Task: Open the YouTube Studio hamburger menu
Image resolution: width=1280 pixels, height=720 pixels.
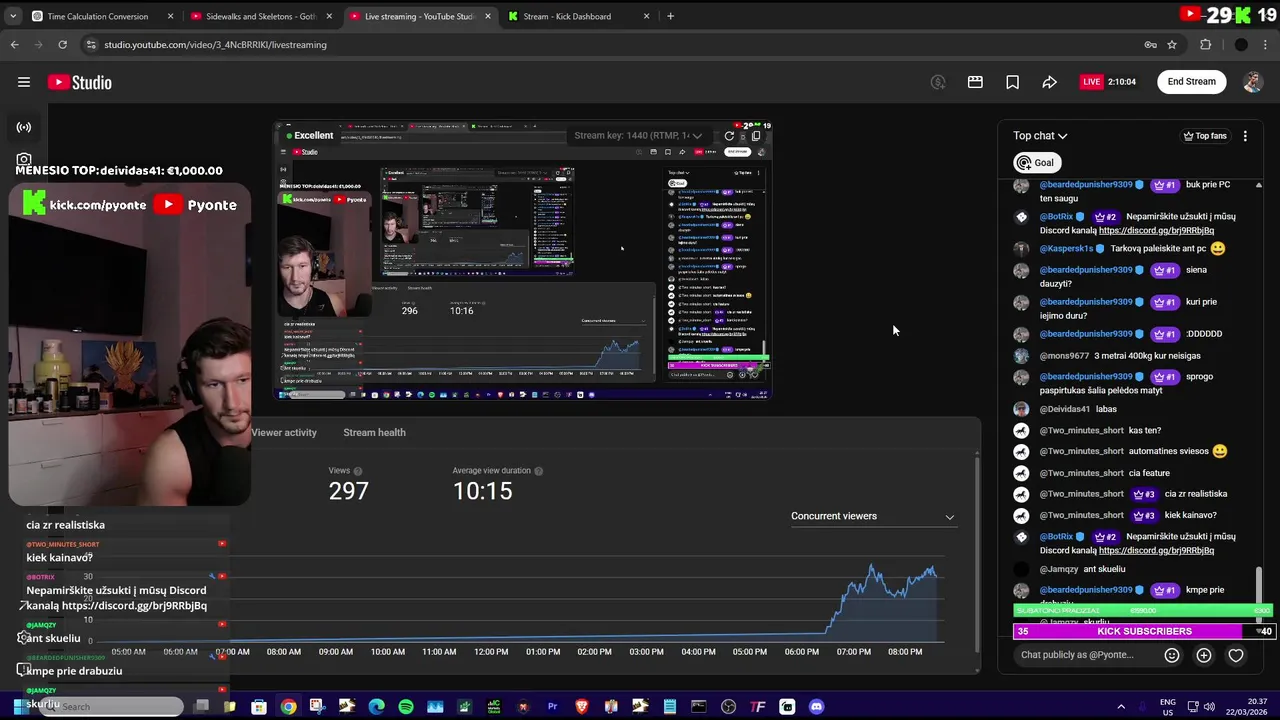Action: point(24,82)
